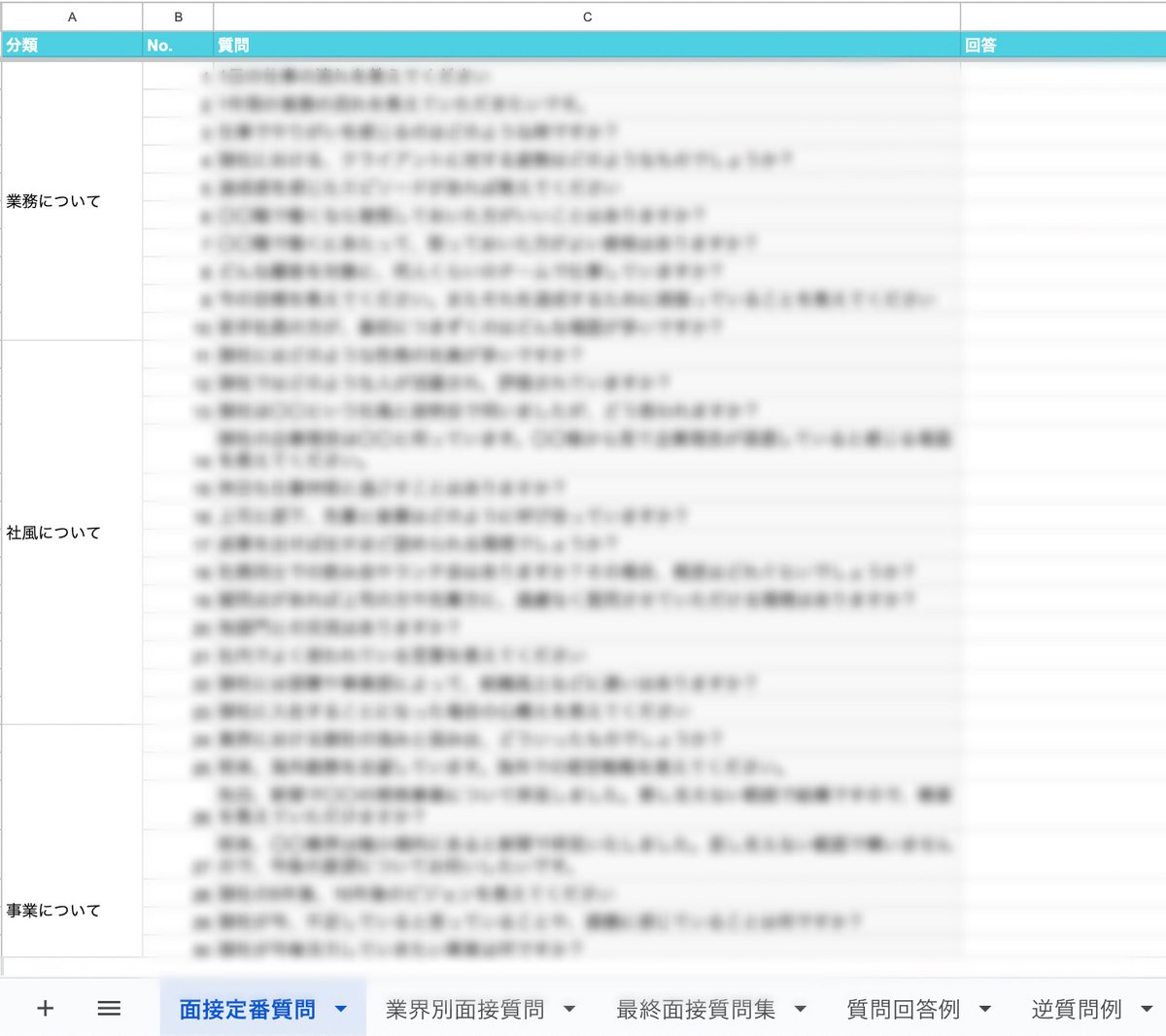Open the 業界別面接質問 tab dropdown arrow
The width and height of the screenshot is (1166, 1036).
(569, 1009)
